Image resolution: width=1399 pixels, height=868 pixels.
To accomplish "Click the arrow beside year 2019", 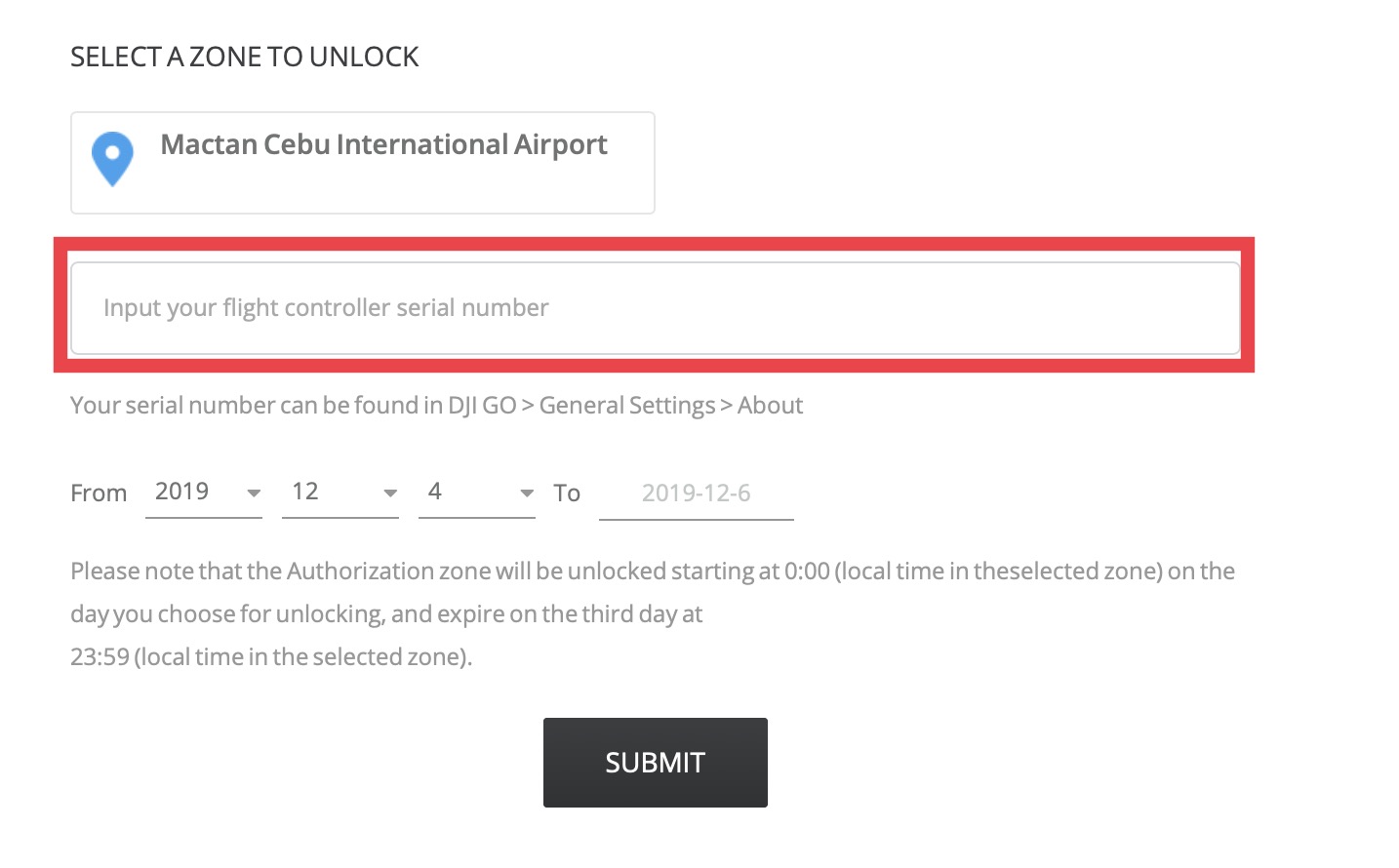I will point(254,493).
